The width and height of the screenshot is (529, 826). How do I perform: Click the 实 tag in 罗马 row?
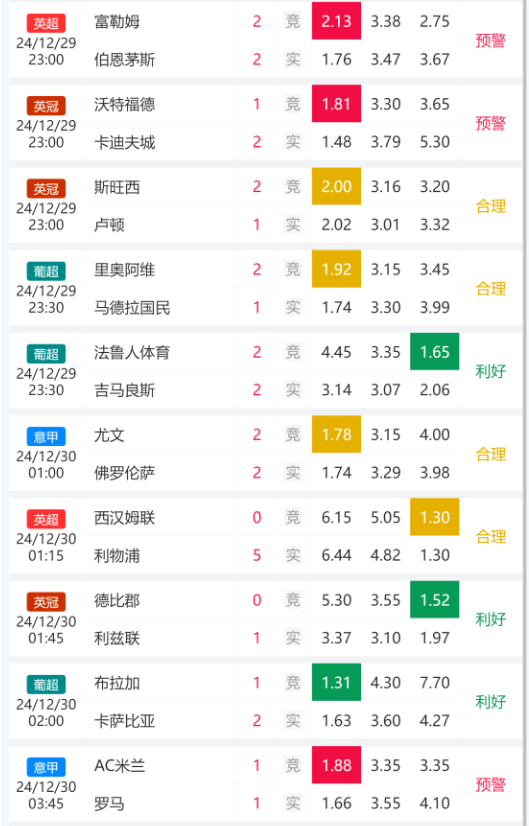pyautogui.click(x=292, y=803)
